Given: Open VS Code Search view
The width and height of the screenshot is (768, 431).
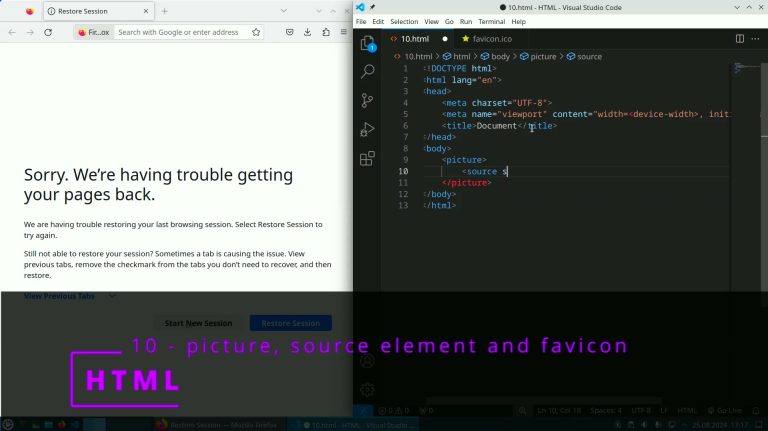Looking at the screenshot, I should 367,72.
